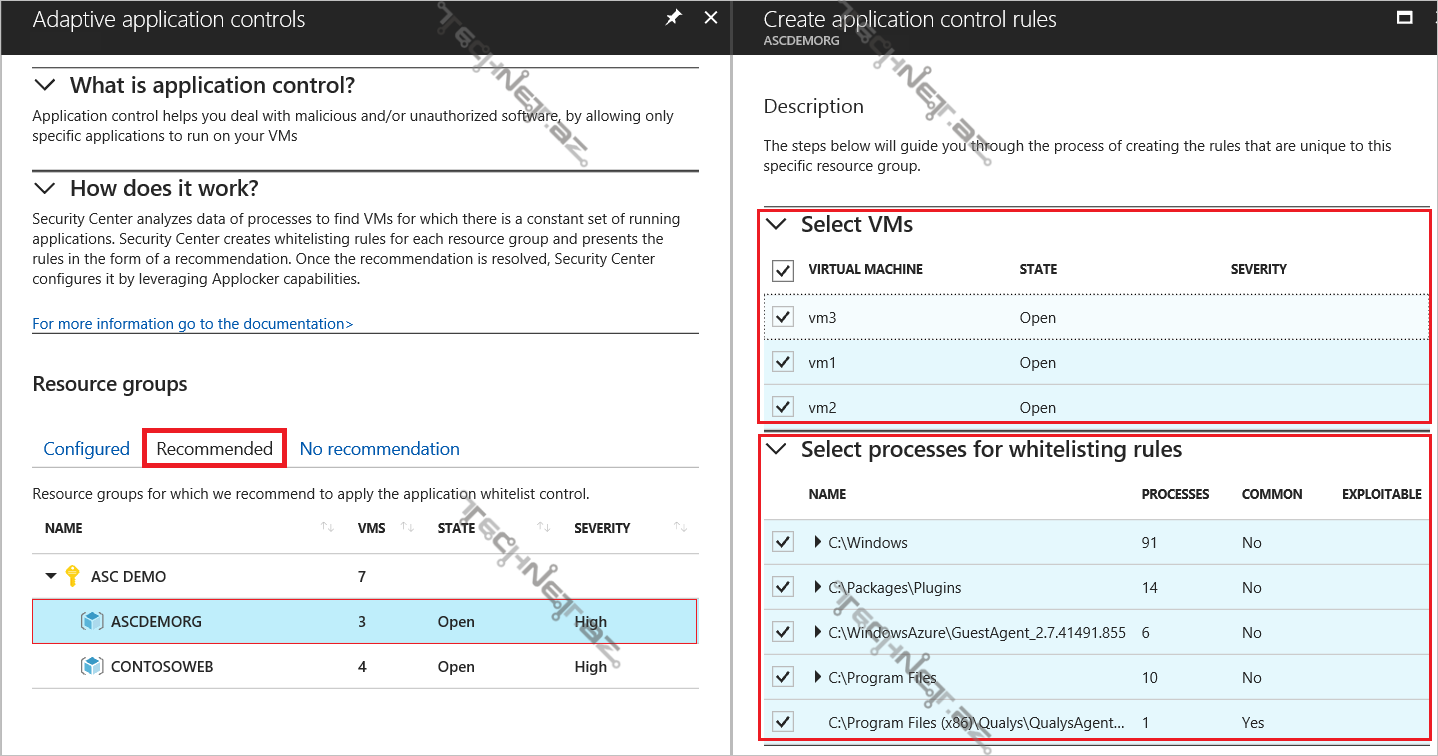Open the documentation link for more information
This screenshot has height=756, width=1438.
(192, 324)
